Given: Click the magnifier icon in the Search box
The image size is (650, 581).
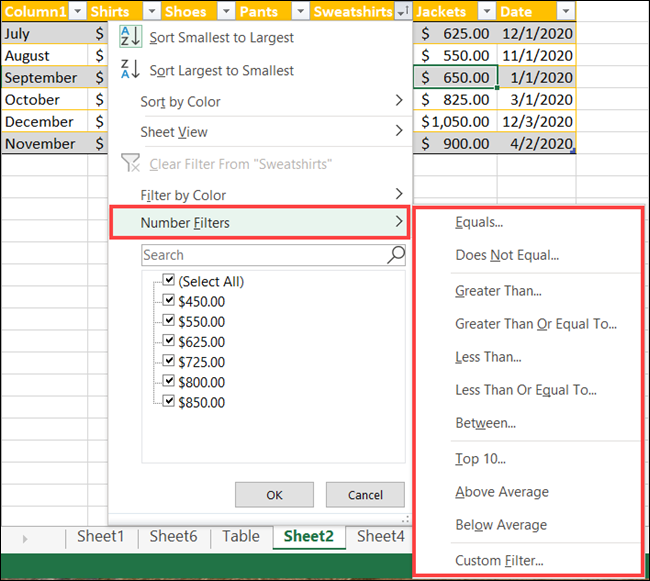Looking at the screenshot, I should click(x=395, y=255).
